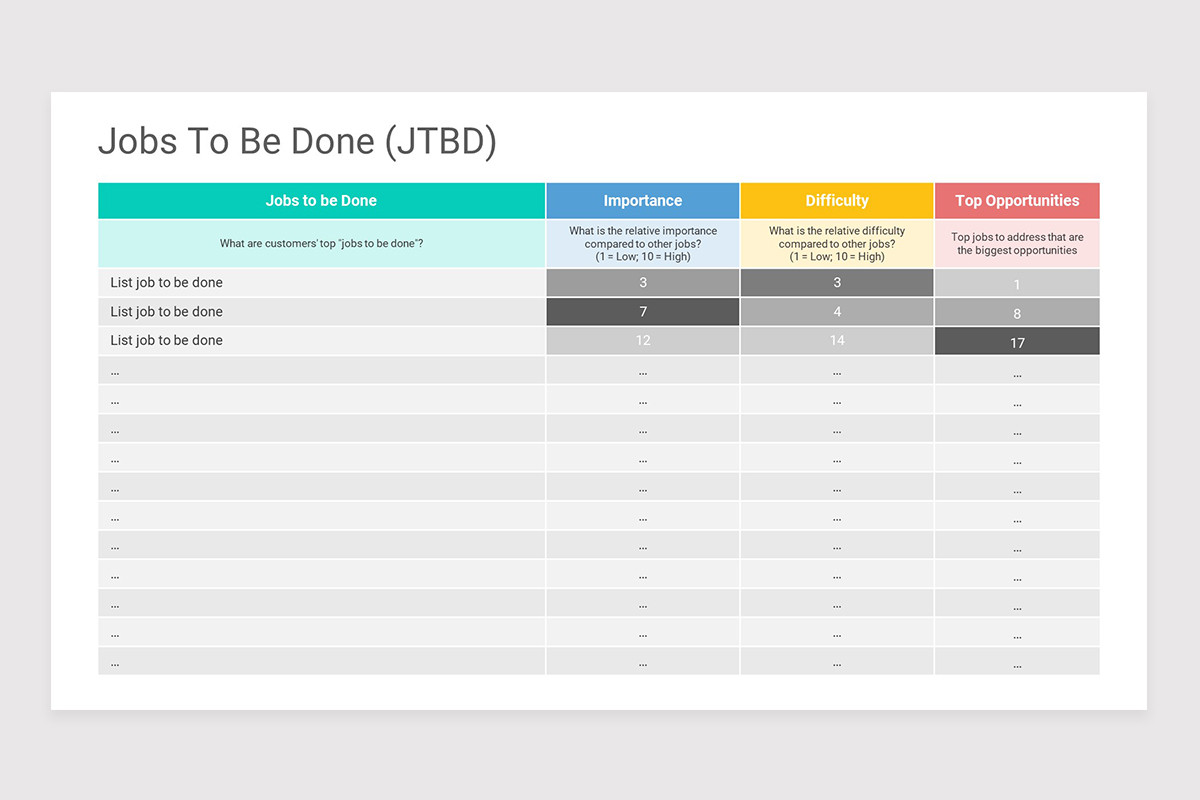Select the Top Opportunities cell showing 17
The height and width of the screenshot is (800, 1200).
[1017, 341]
